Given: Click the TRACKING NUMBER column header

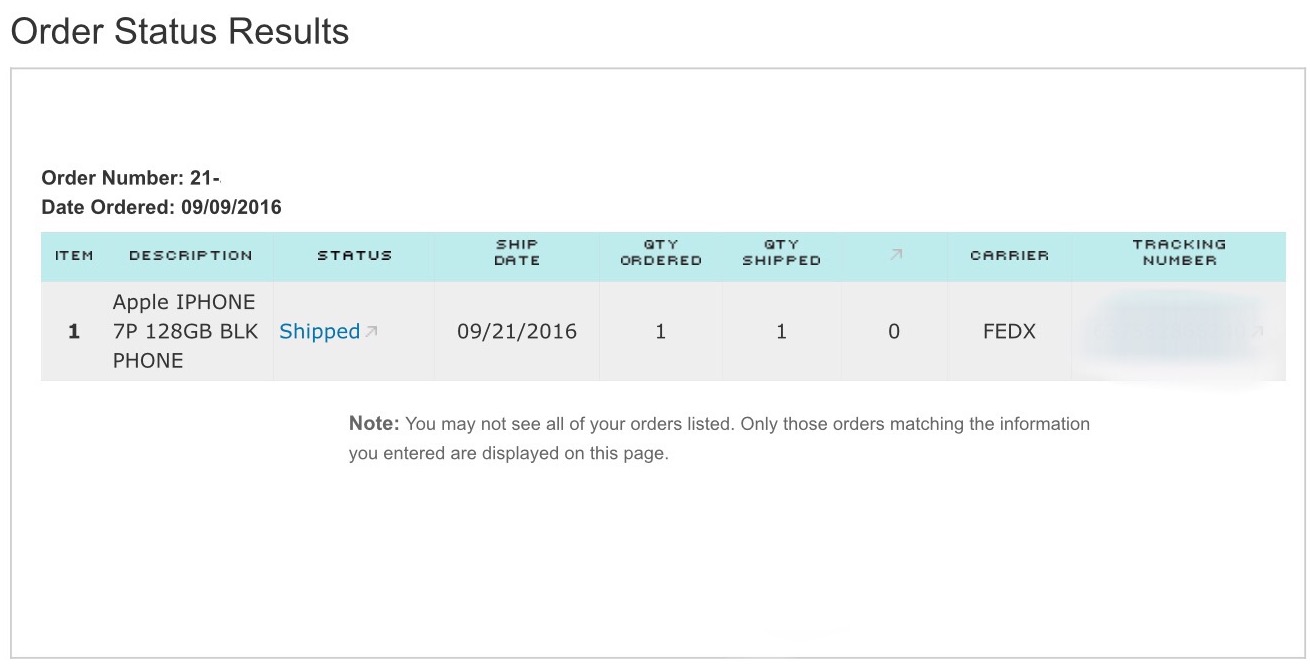Looking at the screenshot, I should pyautogui.click(x=1180, y=252).
